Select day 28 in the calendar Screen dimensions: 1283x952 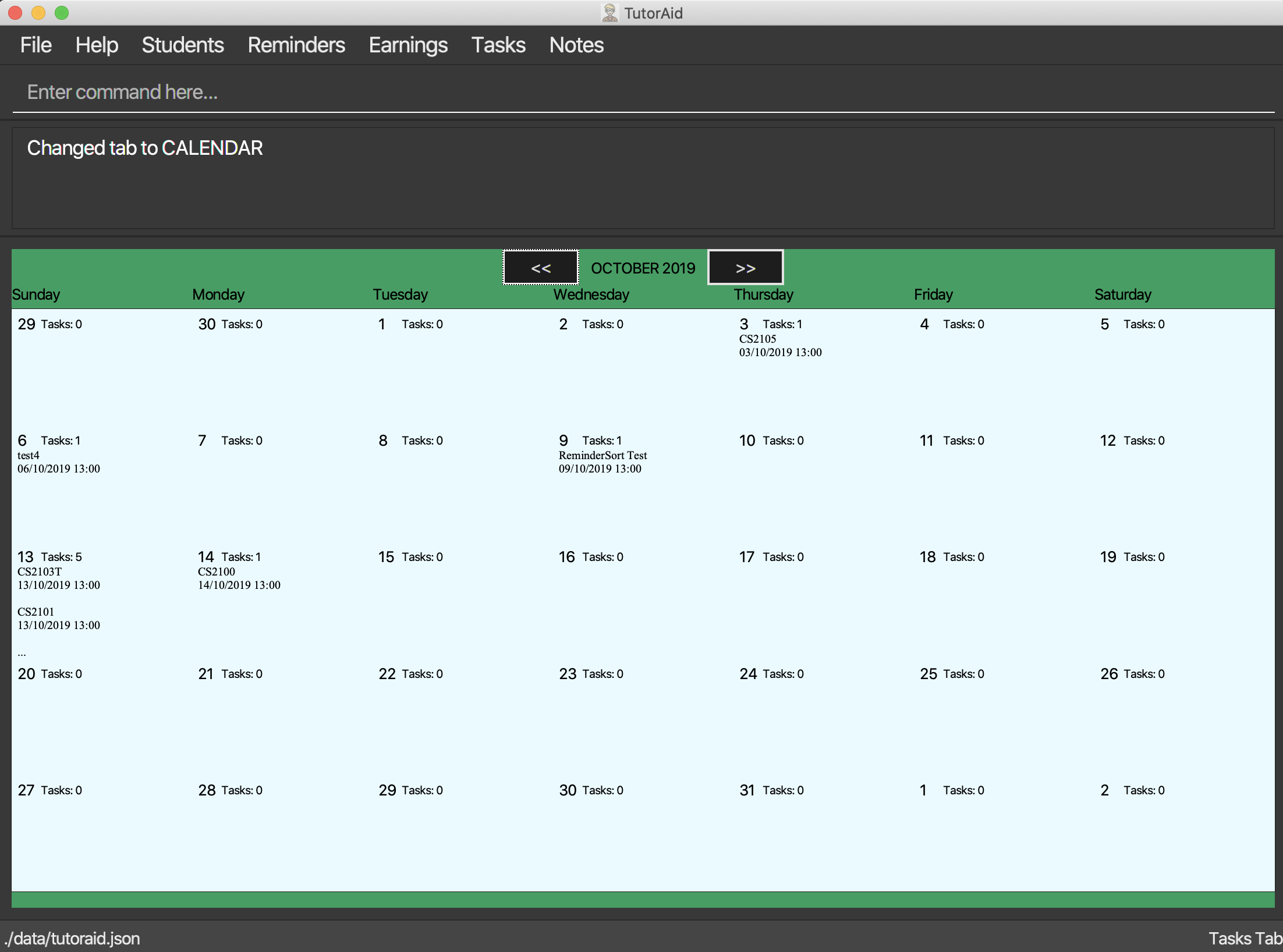[x=207, y=790]
